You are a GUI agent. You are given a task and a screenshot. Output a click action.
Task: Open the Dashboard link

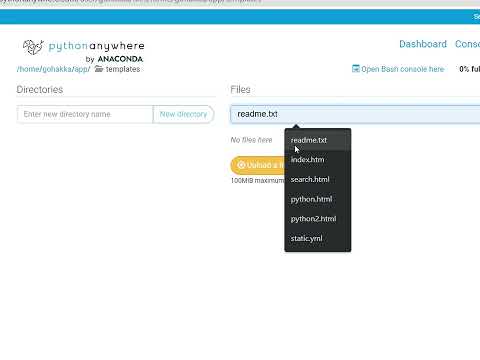click(423, 44)
